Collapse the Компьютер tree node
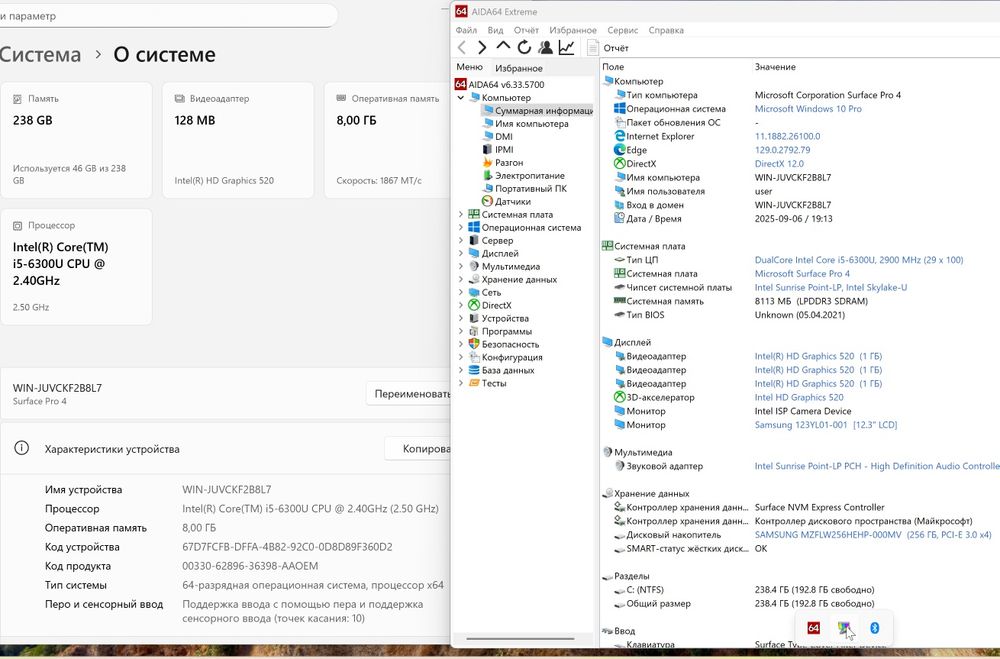1000x659 pixels. point(460,98)
